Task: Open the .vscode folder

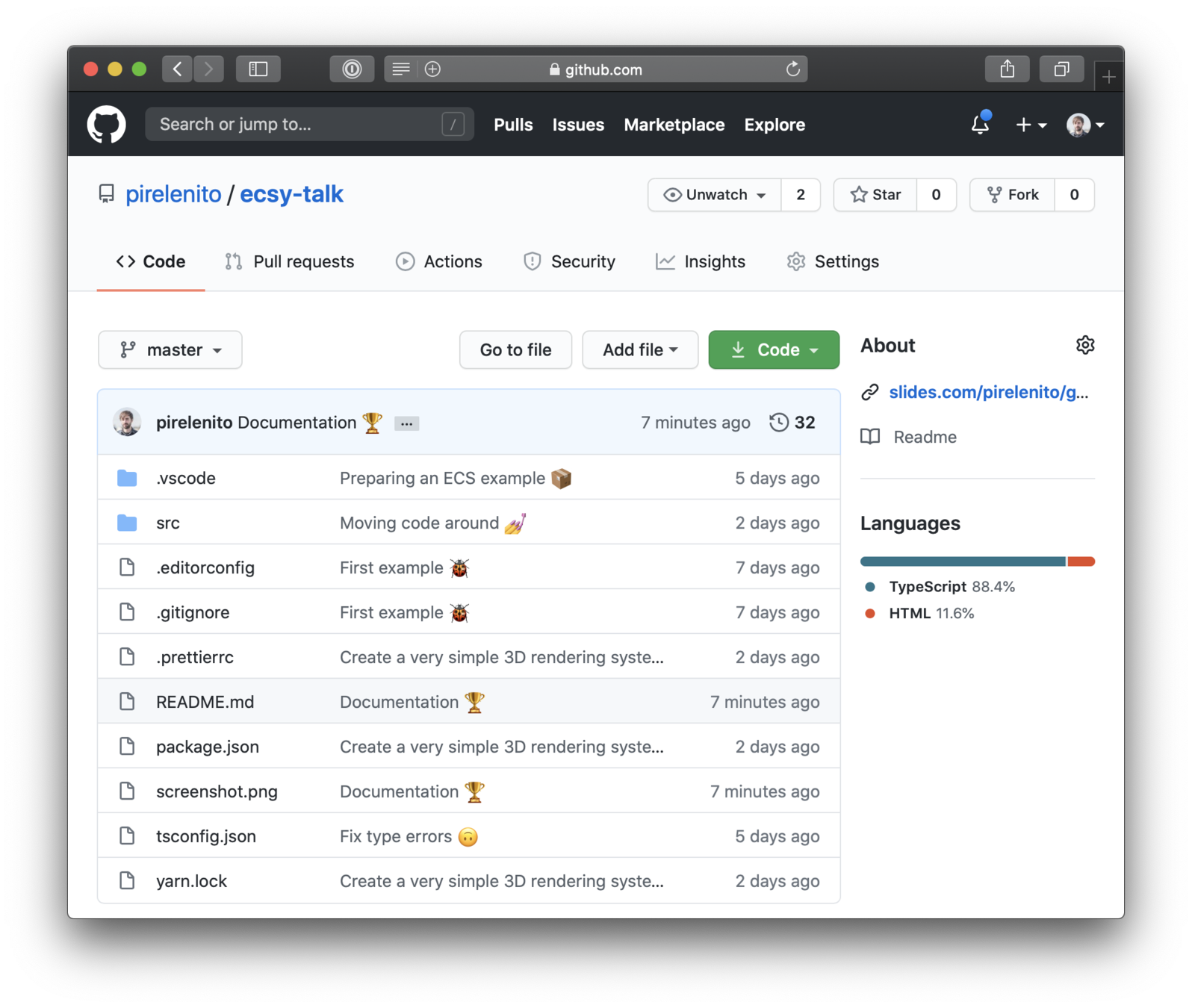Action: (186, 478)
